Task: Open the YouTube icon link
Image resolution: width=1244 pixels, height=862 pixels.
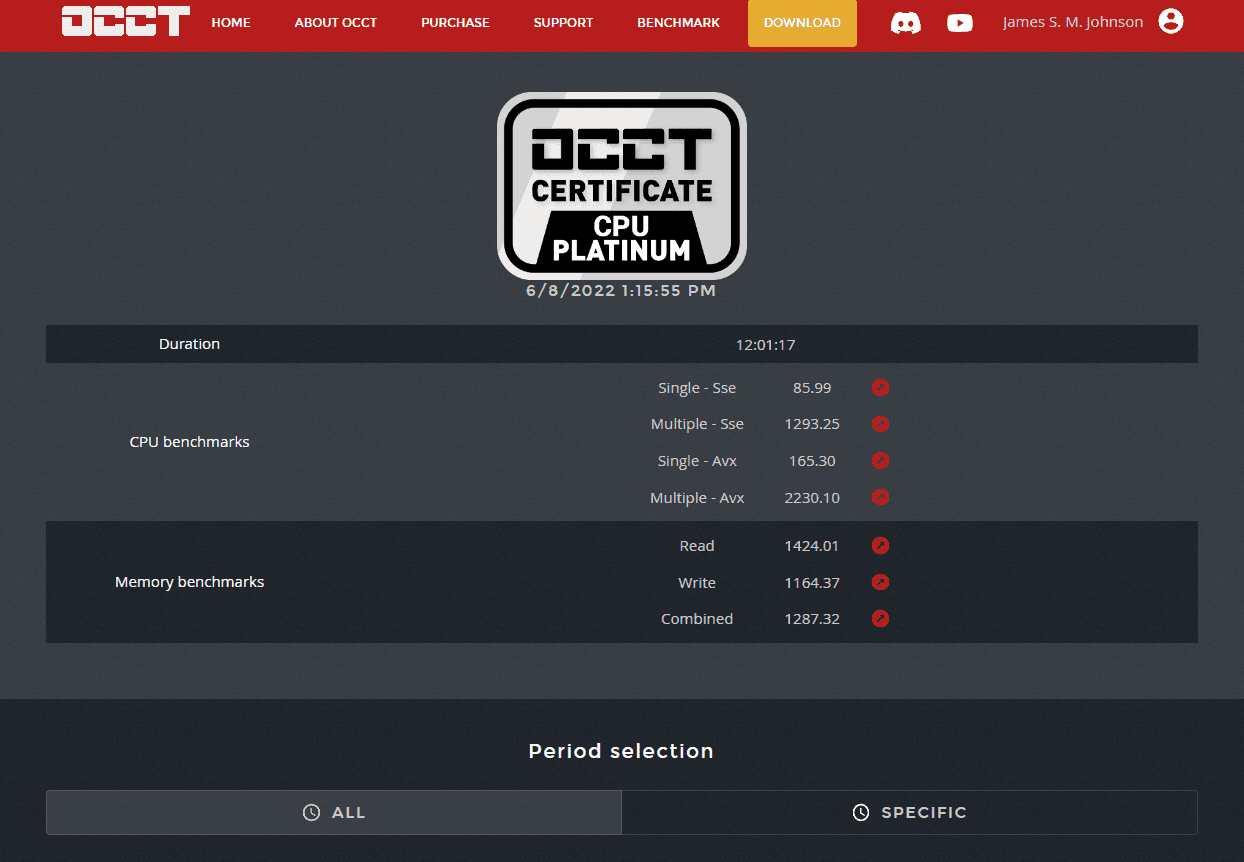Action: 960,23
